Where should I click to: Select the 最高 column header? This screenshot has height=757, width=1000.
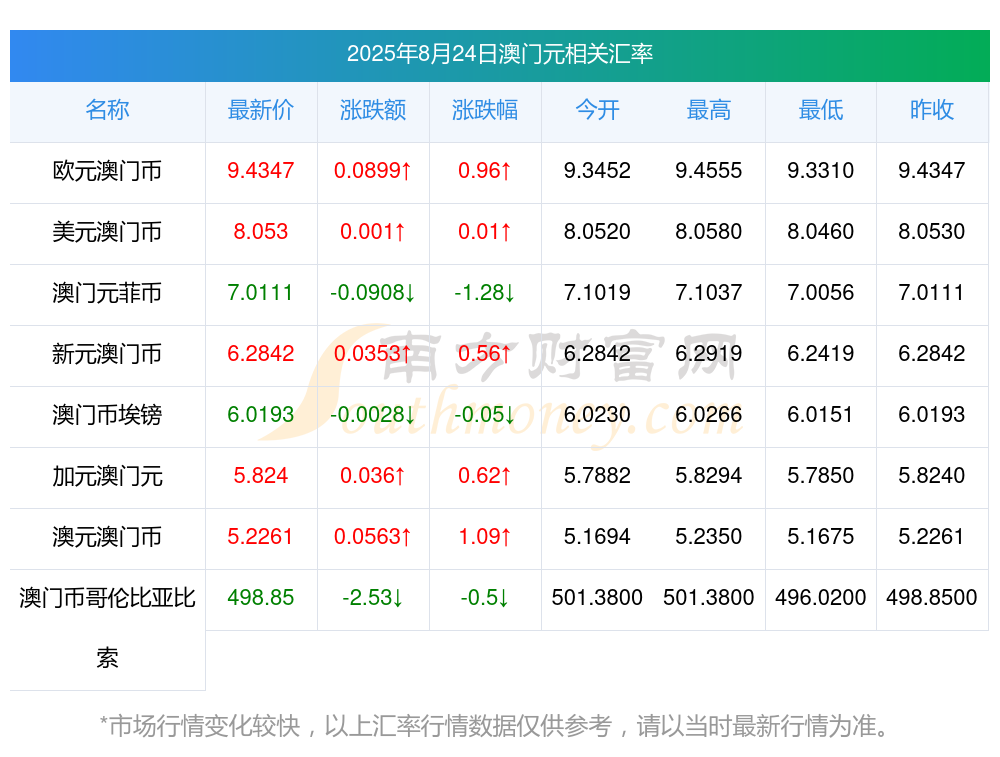pyautogui.click(x=709, y=110)
